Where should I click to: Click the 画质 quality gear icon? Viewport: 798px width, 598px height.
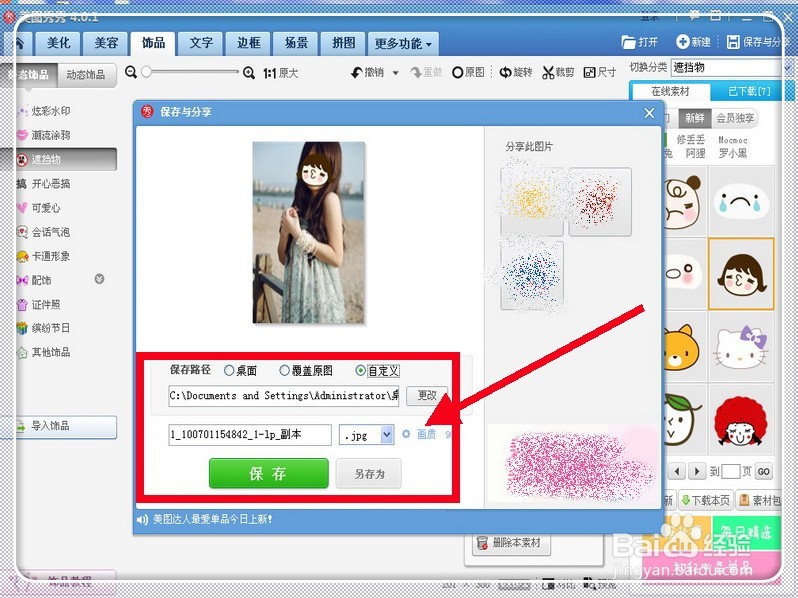point(406,434)
